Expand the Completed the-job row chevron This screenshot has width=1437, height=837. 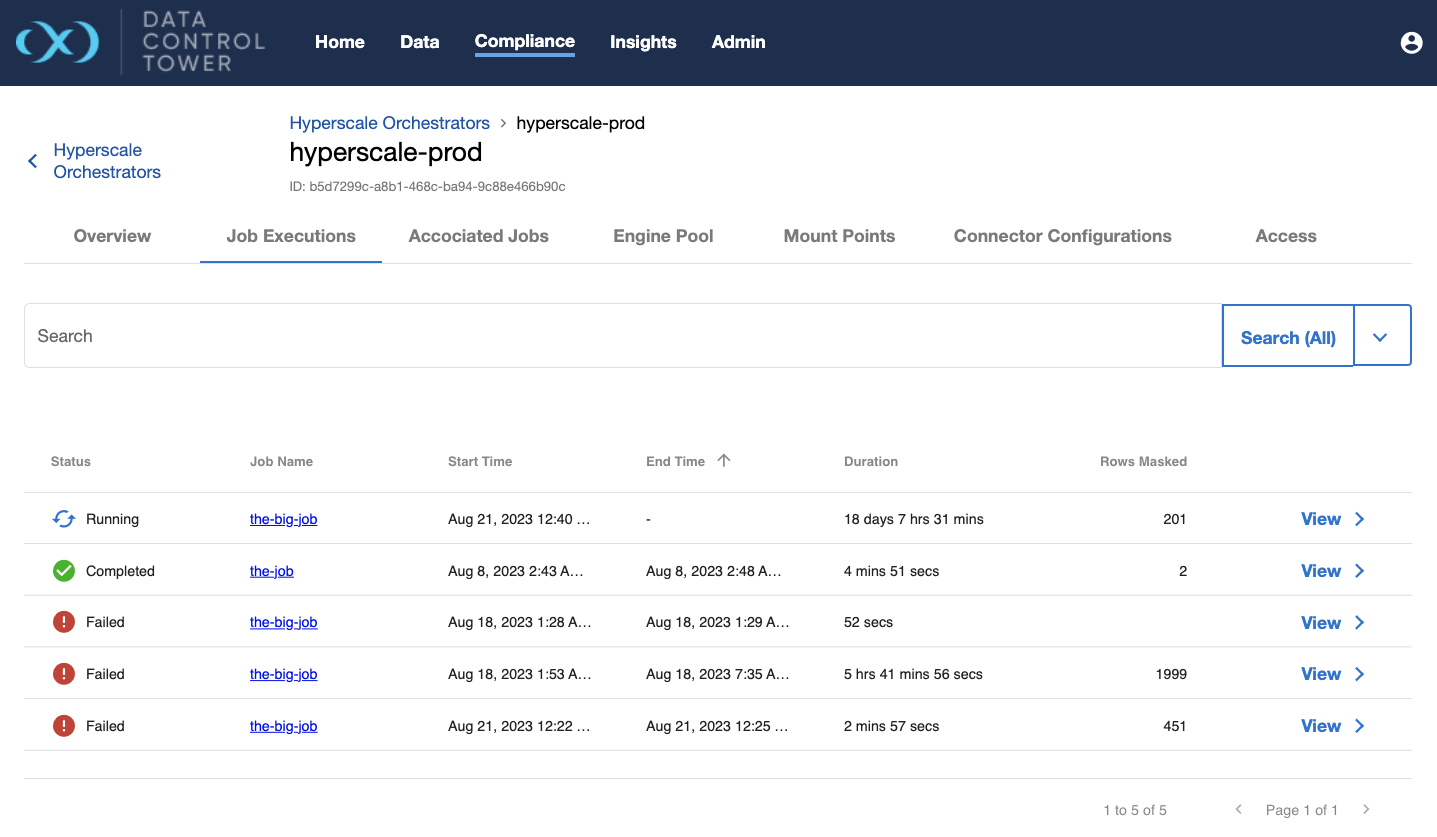[x=1360, y=571]
